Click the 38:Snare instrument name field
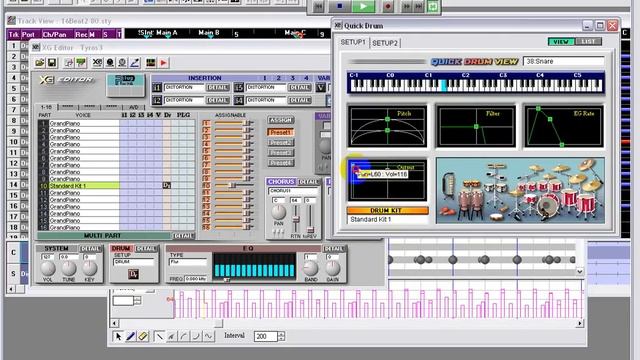This screenshot has height=360, width=640. pos(563,61)
